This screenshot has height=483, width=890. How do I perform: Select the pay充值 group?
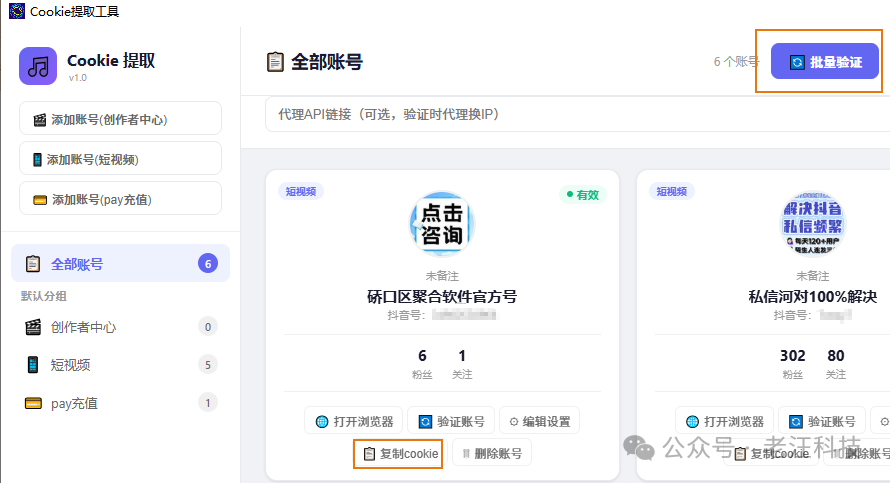(x=120, y=403)
